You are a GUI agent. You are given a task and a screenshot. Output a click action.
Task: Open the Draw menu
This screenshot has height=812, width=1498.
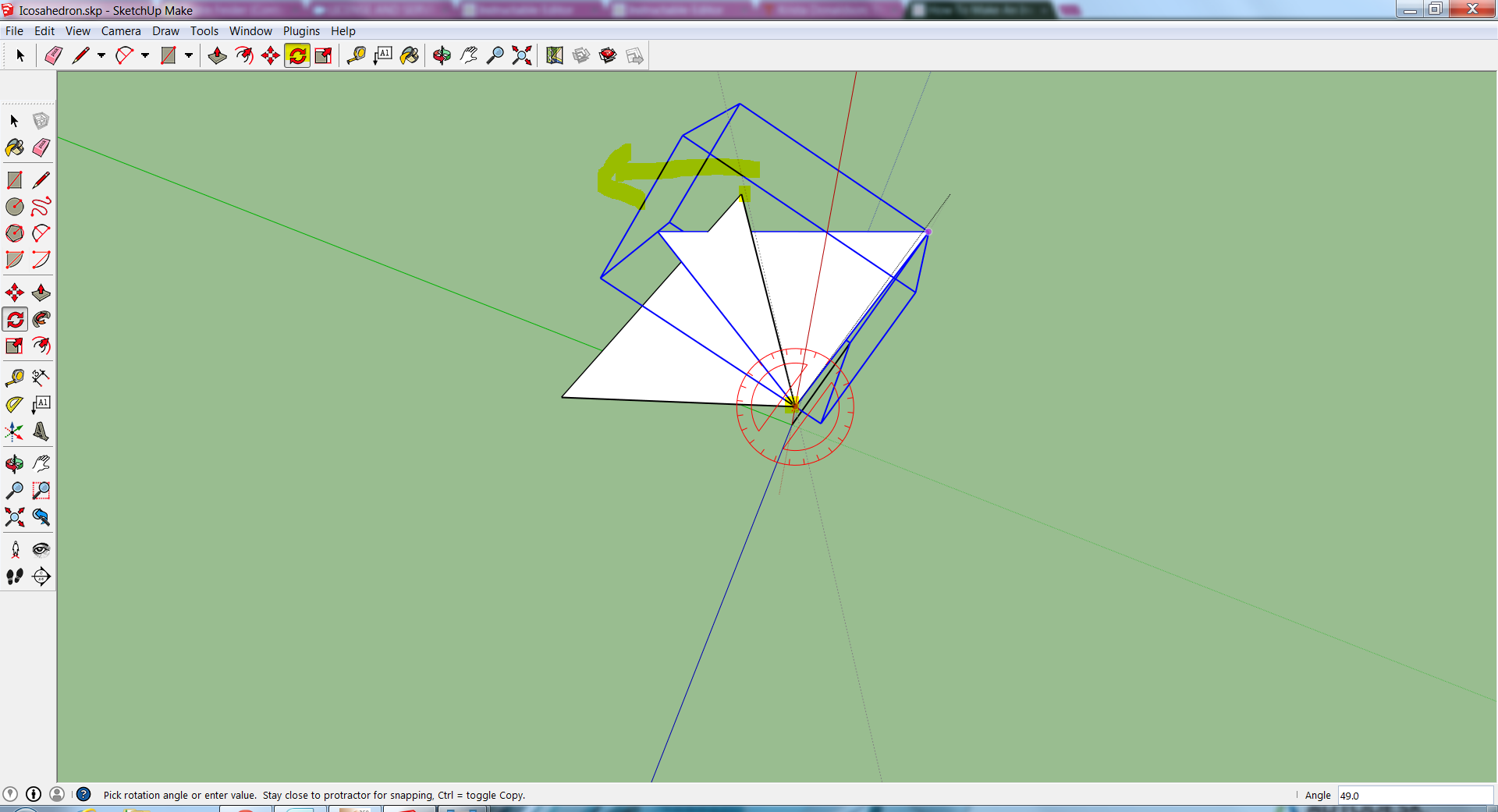pyautogui.click(x=165, y=31)
